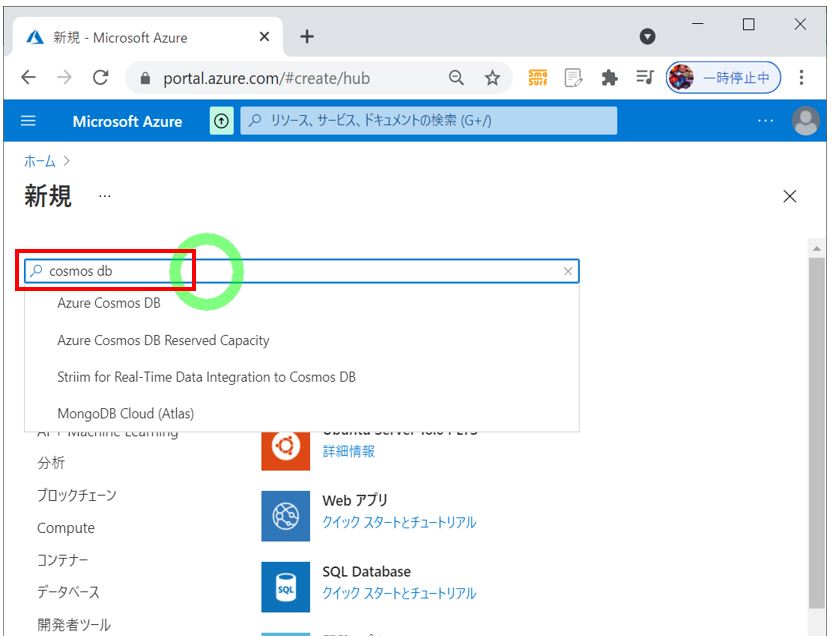Select the 分析 category
Image resolution: width=832 pixels, height=636 pixels.
pyautogui.click(x=51, y=463)
